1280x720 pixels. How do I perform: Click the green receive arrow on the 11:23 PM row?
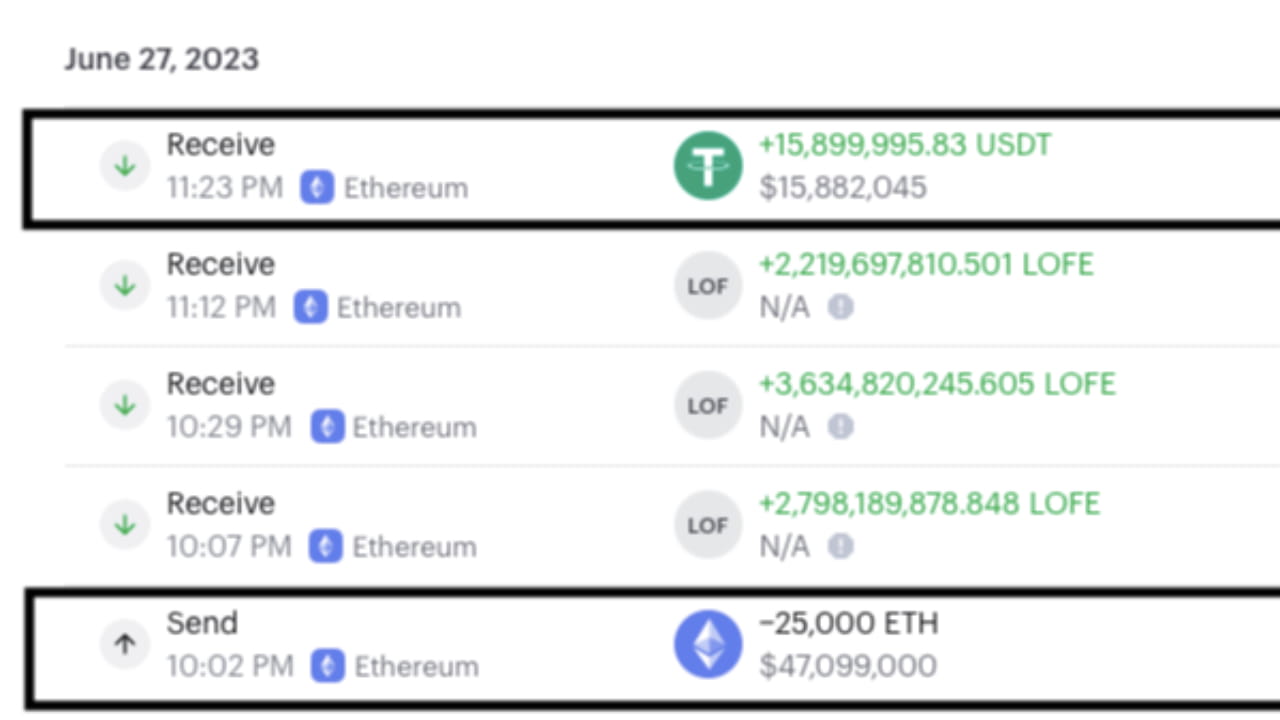(x=125, y=166)
